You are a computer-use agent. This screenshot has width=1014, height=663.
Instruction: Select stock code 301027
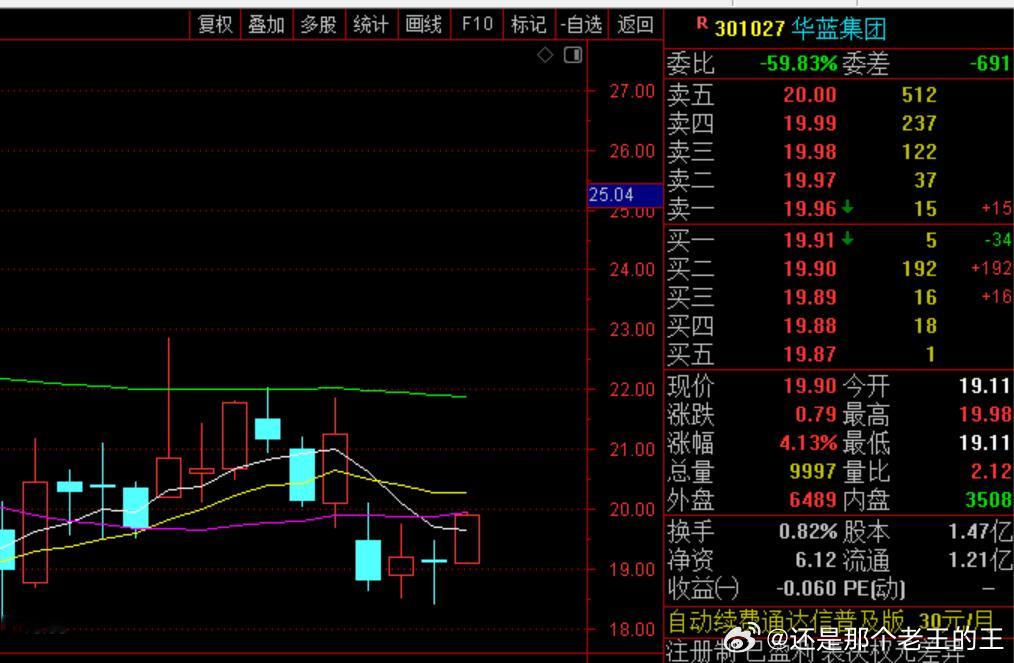(x=750, y=28)
